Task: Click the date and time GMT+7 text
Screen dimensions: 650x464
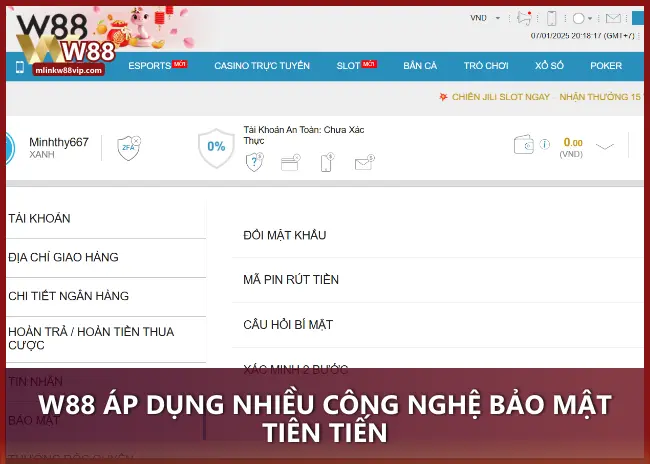Action: (582, 36)
